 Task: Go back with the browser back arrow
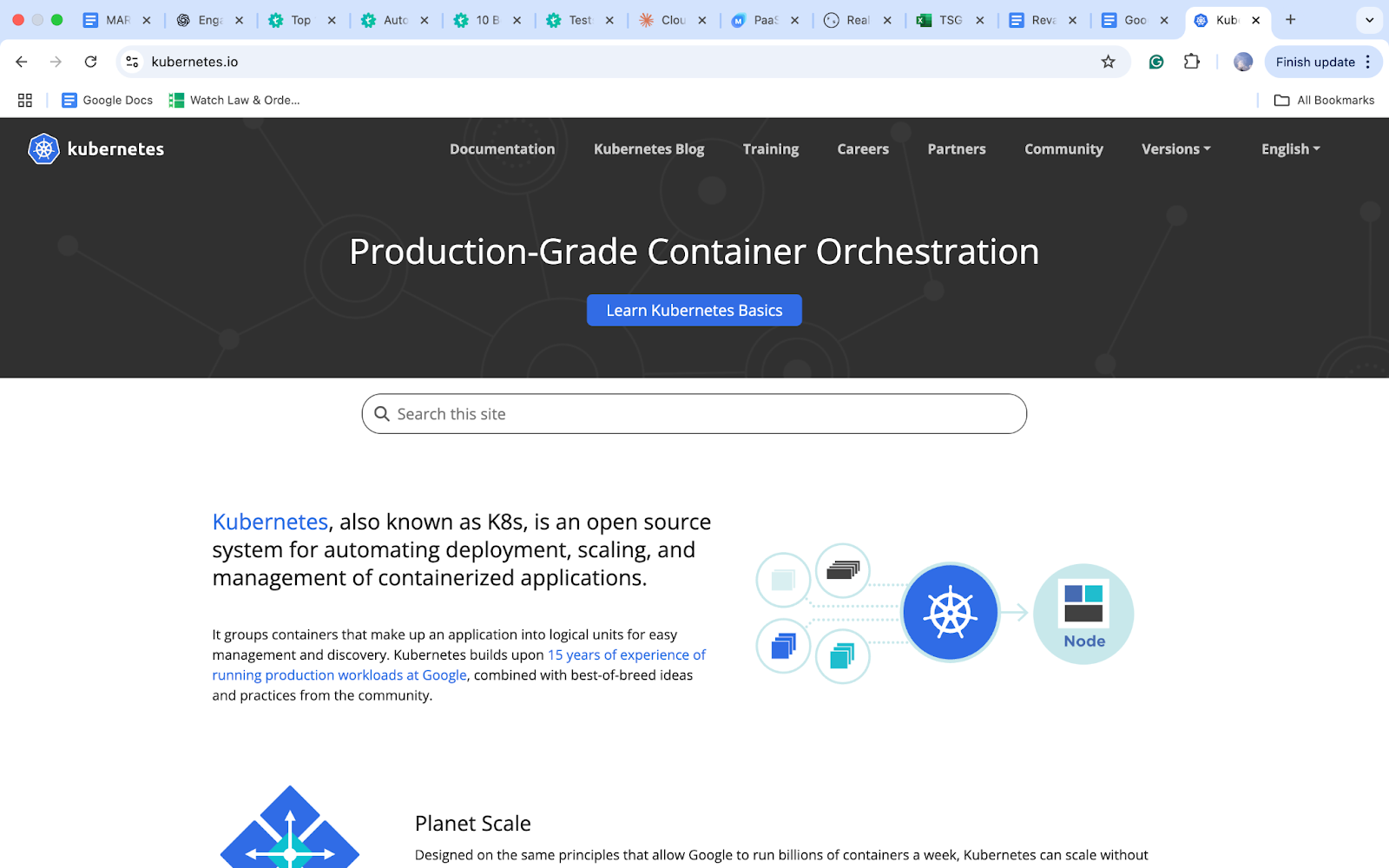22,62
